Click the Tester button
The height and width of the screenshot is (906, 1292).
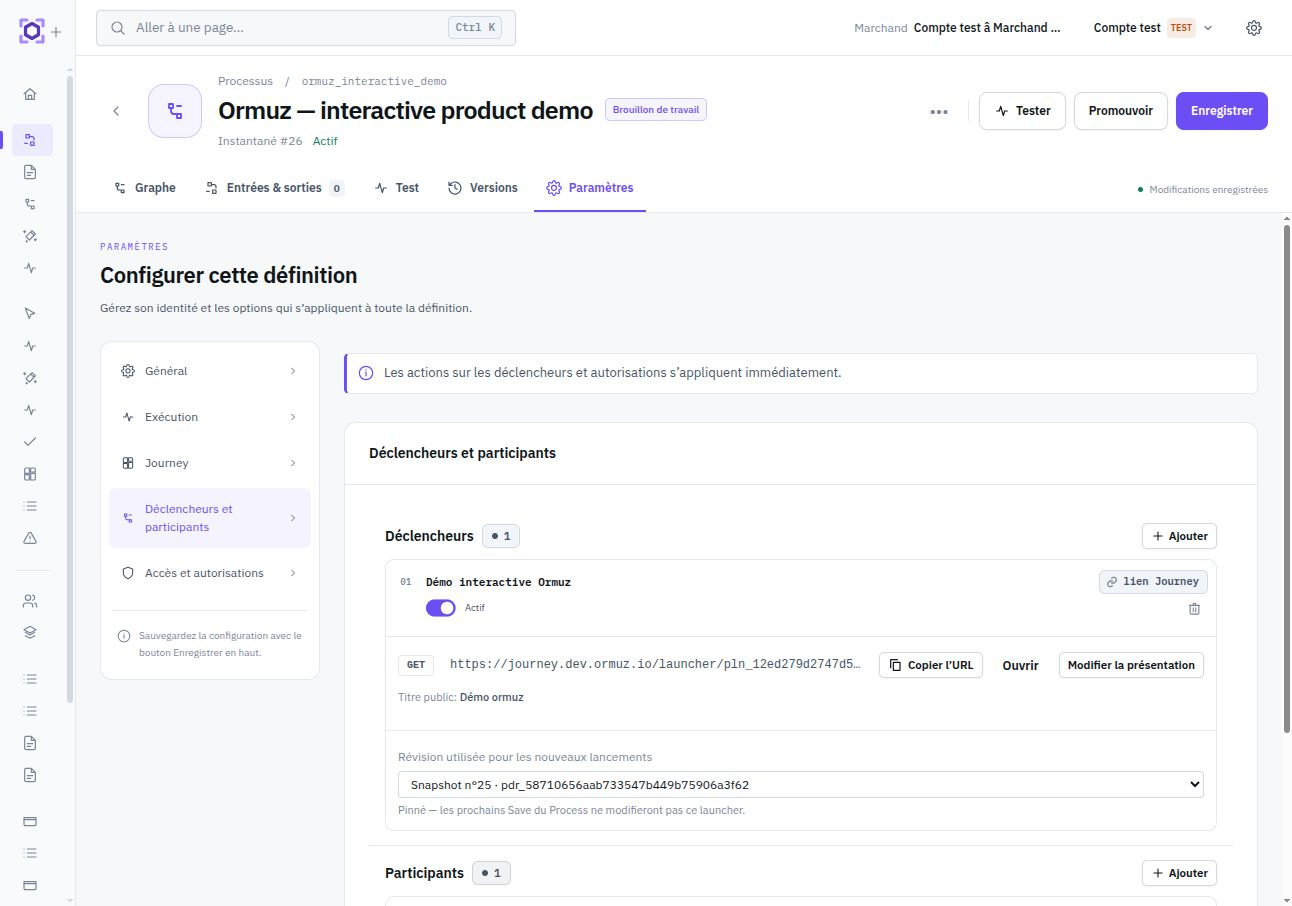pyautogui.click(x=1022, y=111)
